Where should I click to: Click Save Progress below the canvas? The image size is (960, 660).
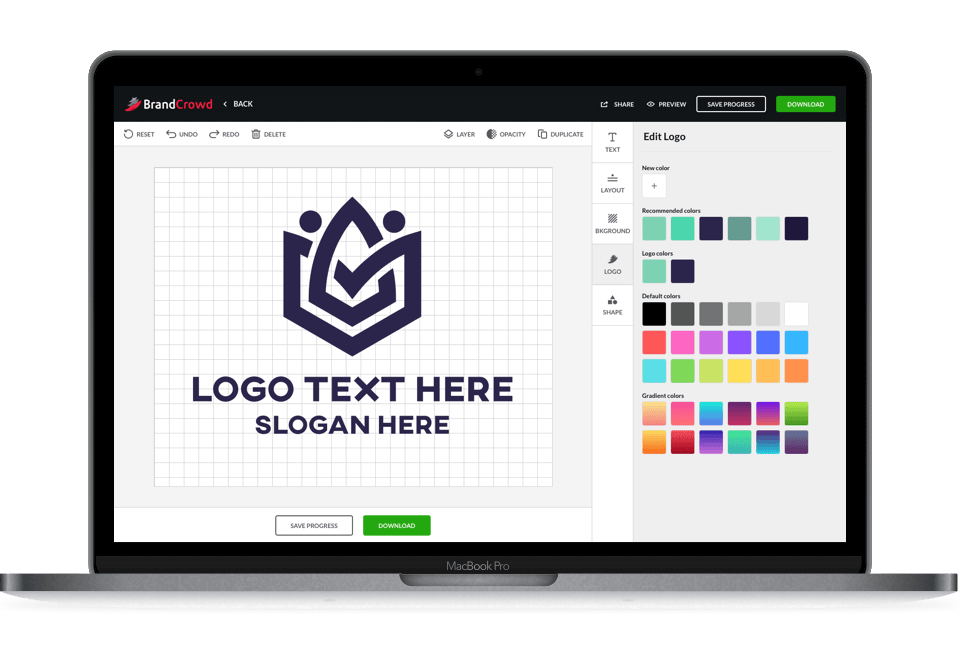(x=314, y=525)
